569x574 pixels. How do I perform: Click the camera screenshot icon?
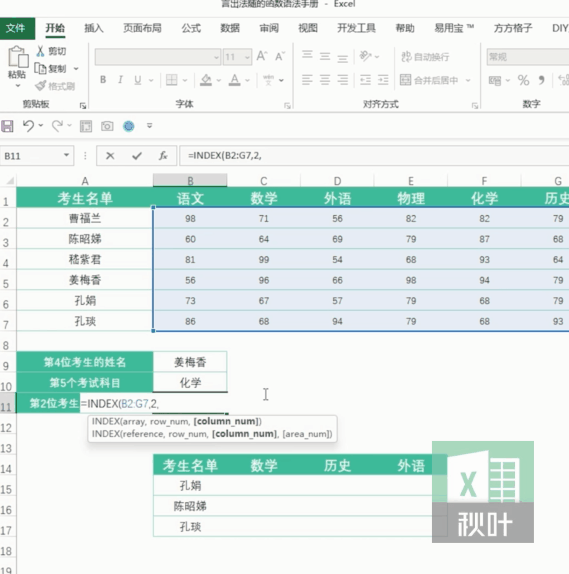pyautogui.click(x=107, y=126)
